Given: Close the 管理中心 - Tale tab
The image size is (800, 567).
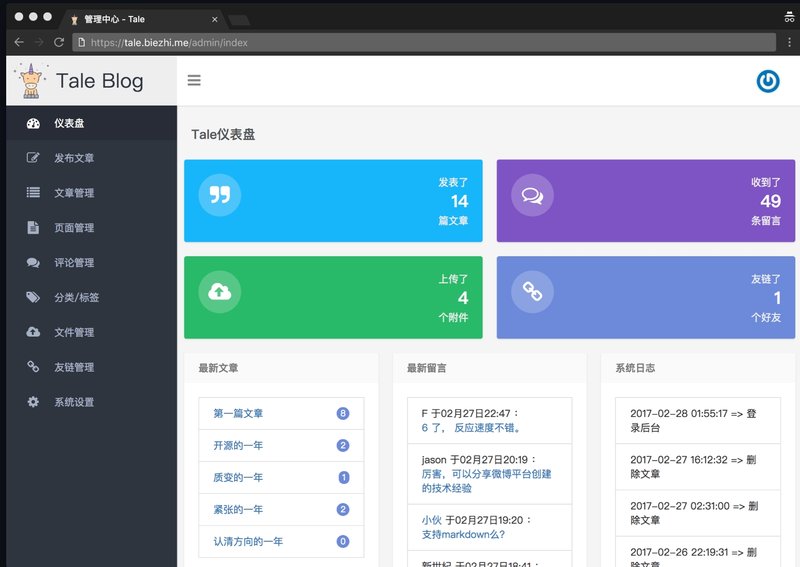Looking at the screenshot, I should click(214, 19).
